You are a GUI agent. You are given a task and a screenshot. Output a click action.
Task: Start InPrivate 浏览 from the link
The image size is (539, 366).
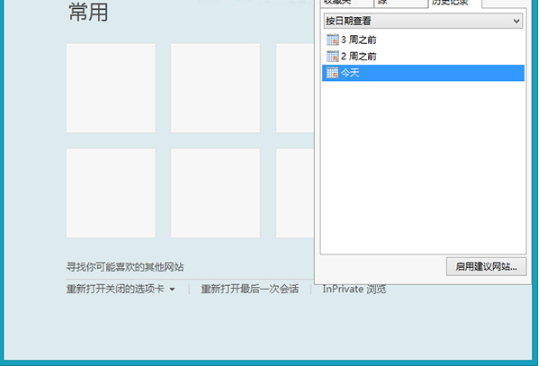[354, 289]
